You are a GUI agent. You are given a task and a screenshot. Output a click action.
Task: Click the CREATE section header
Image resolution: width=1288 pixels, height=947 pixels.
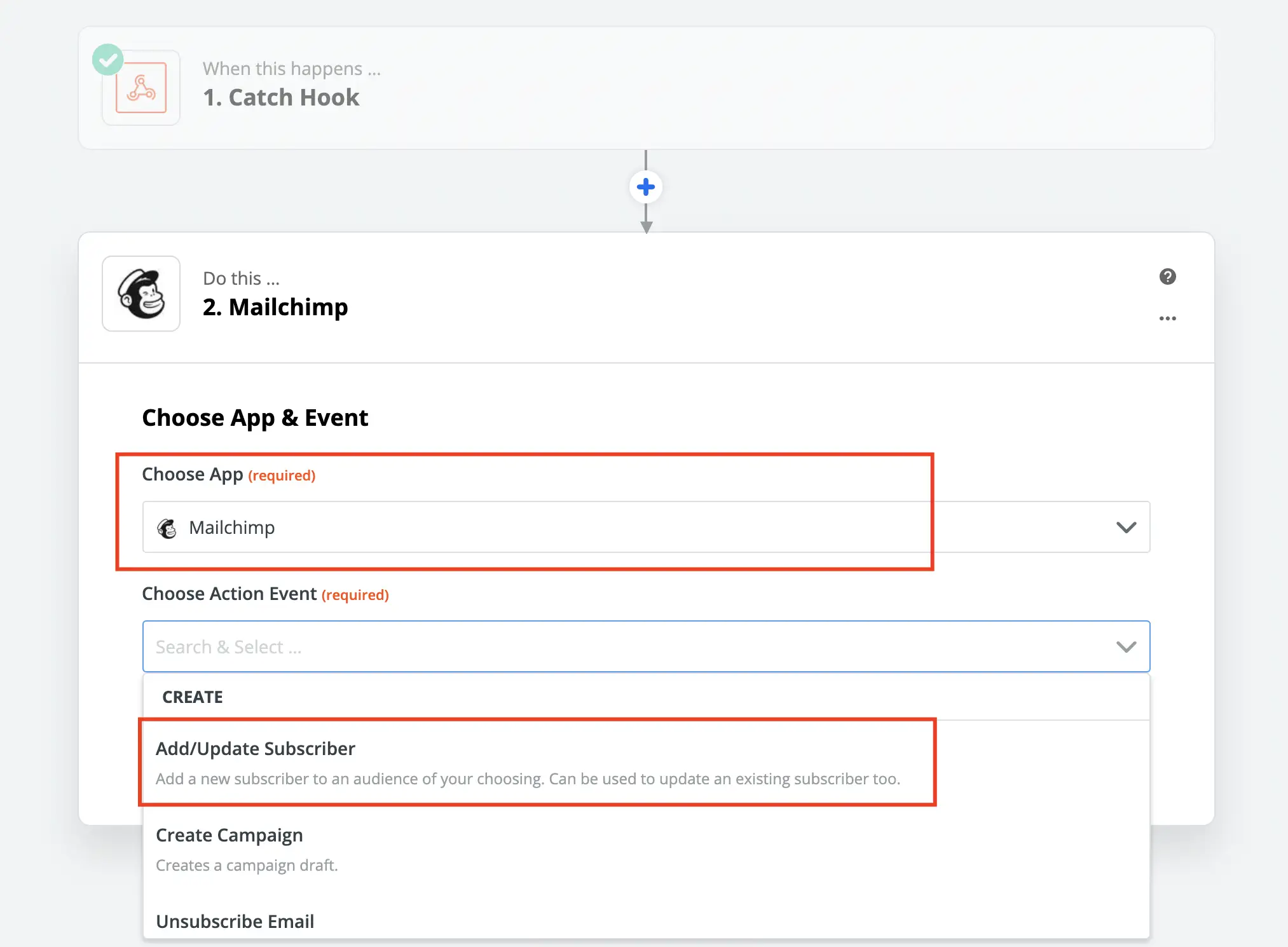[x=192, y=697]
